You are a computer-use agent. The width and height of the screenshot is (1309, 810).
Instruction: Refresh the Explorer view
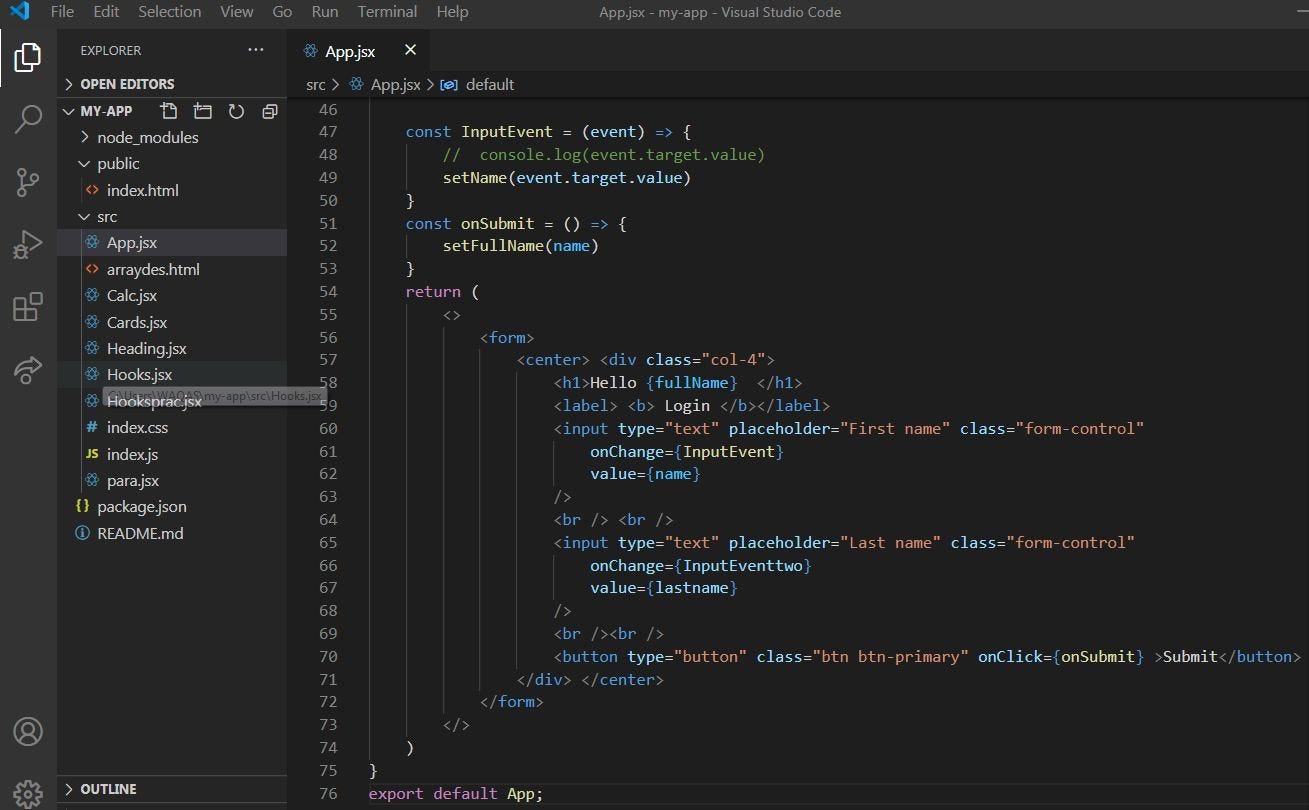pyautogui.click(x=236, y=111)
